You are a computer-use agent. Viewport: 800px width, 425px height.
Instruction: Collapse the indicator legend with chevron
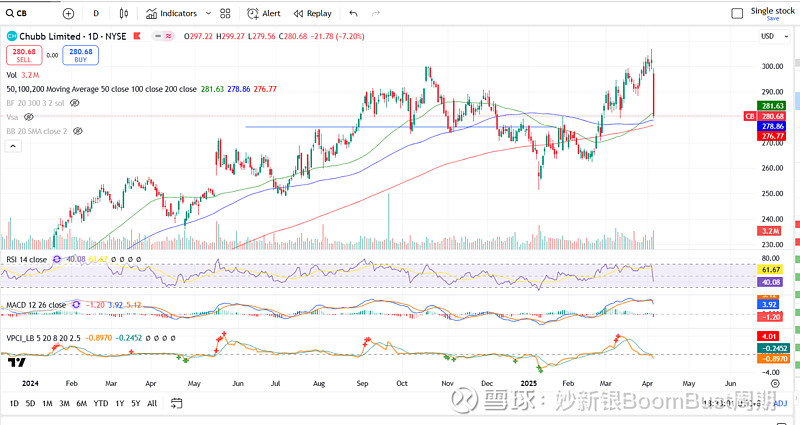click(x=13, y=146)
